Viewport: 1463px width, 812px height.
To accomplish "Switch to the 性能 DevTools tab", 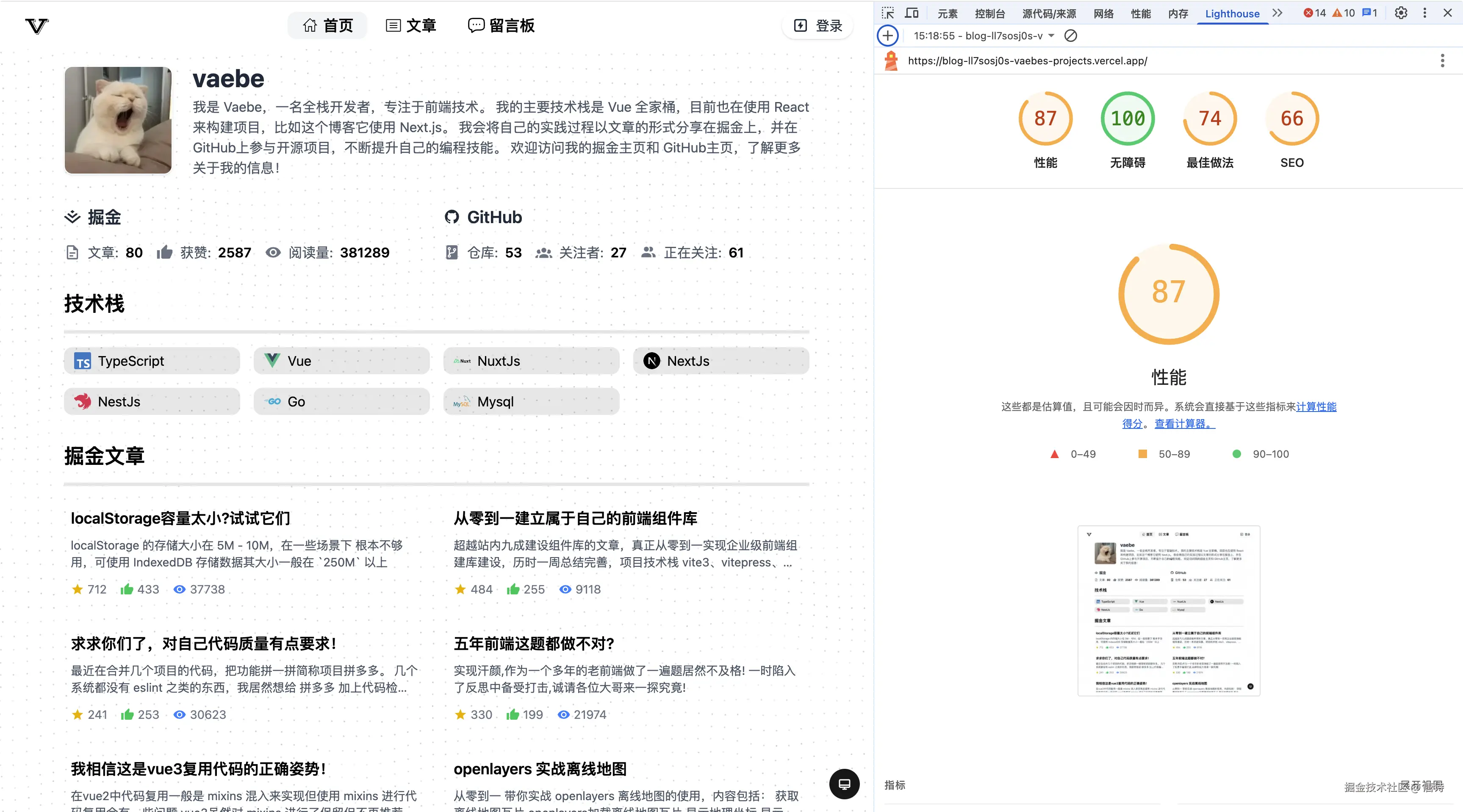I will tap(1141, 14).
